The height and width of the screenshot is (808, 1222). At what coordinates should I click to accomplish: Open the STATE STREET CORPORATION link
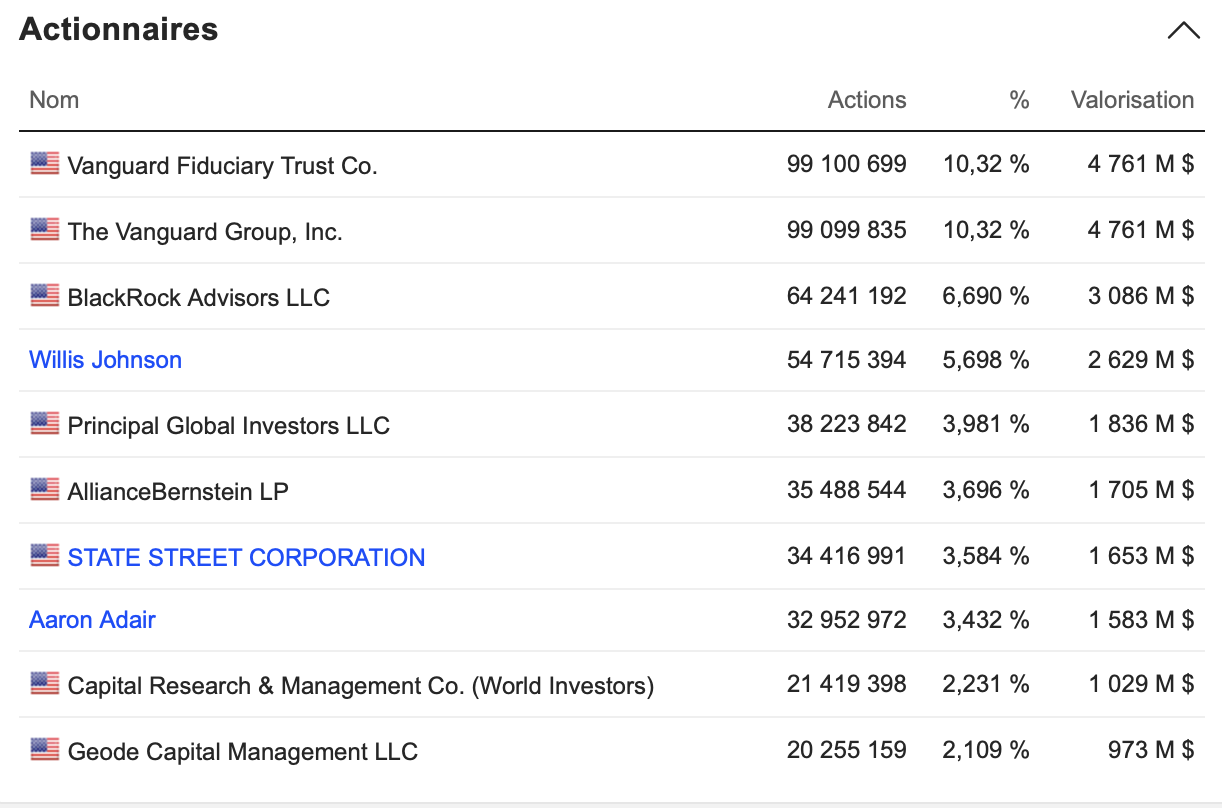click(x=246, y=557)
